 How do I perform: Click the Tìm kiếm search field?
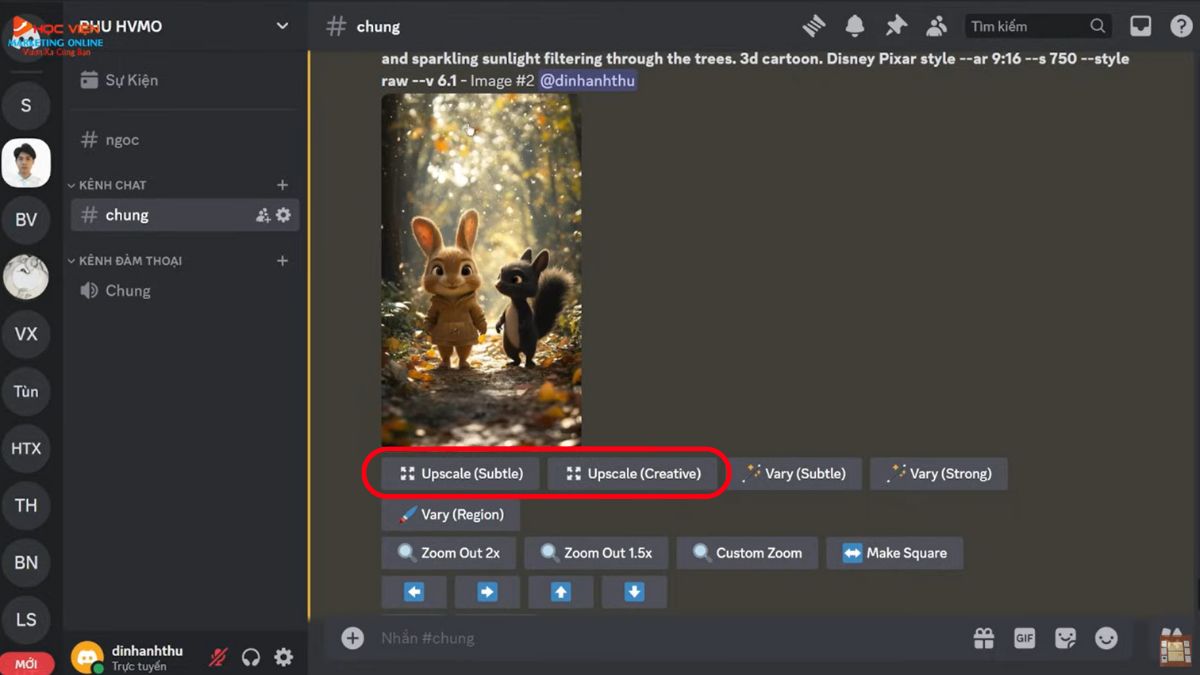point(1038,26)
